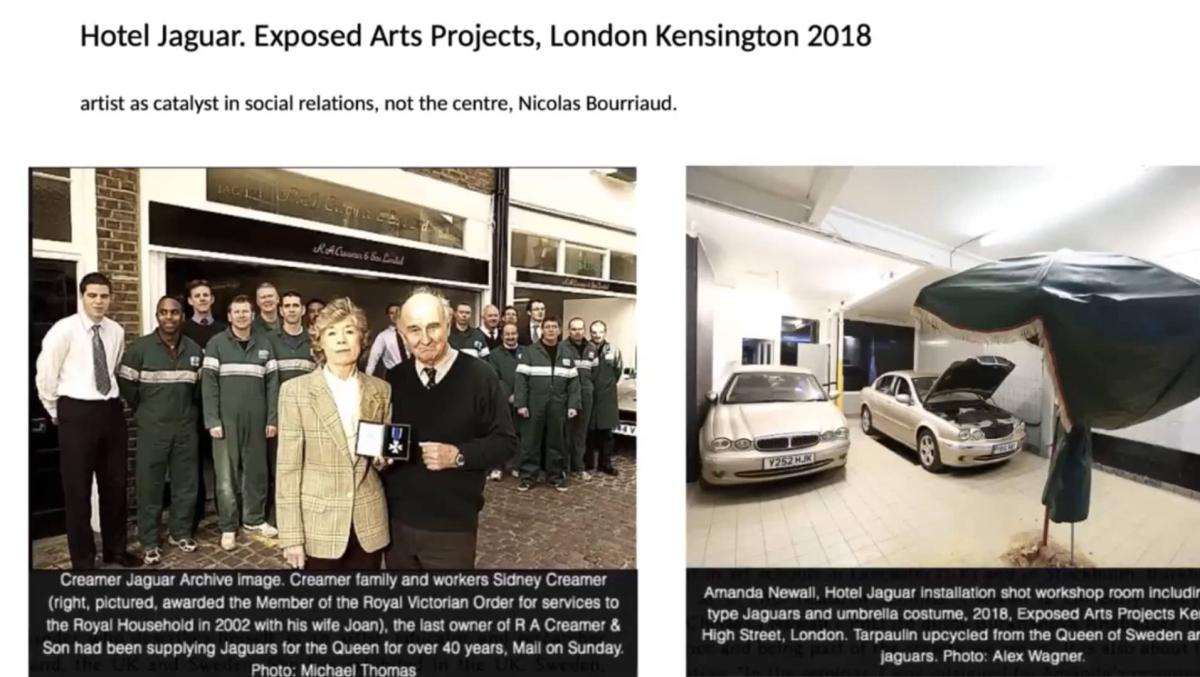The width and height of the screenshot is (1200, 677).
Task: Select the Photo: Michael Thomas credit
Action: tap(333, 669)
